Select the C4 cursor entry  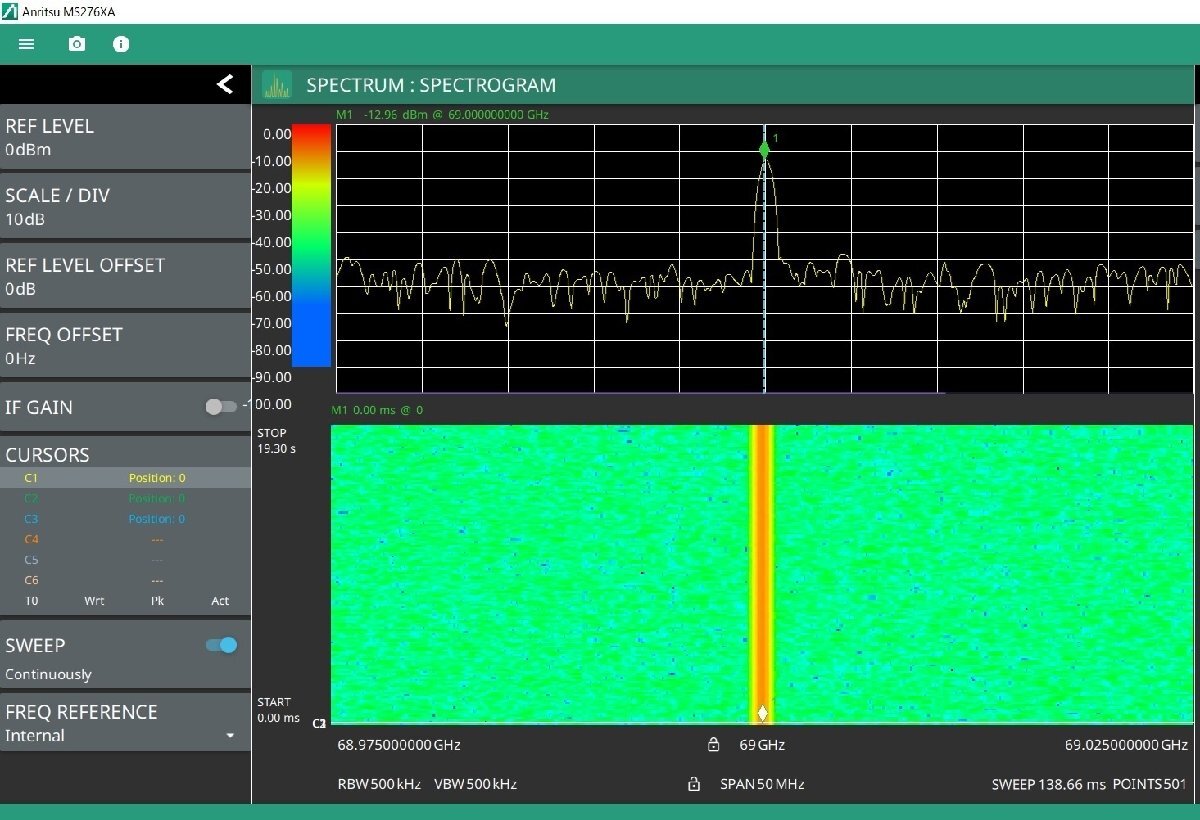point(125,540)
